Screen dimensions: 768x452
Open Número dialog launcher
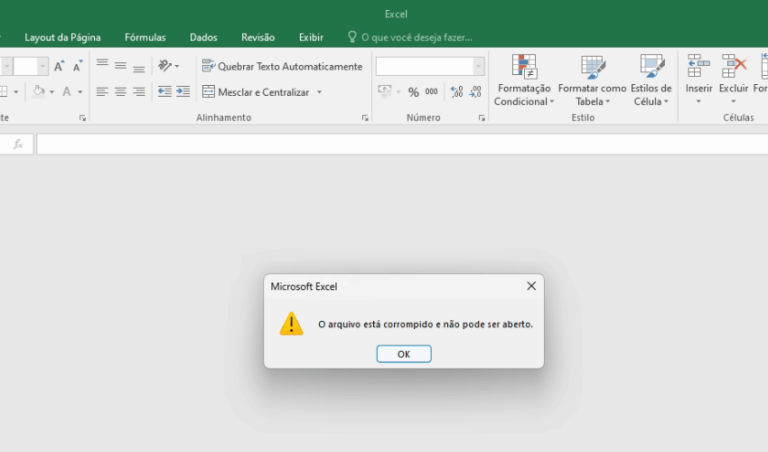pos(481,118)
